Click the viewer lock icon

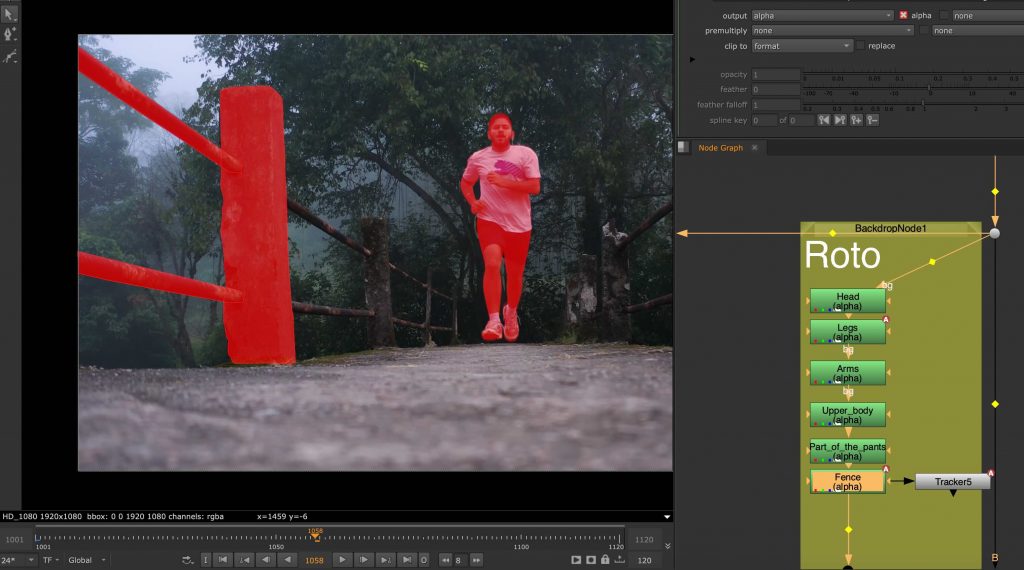[607, 560]
